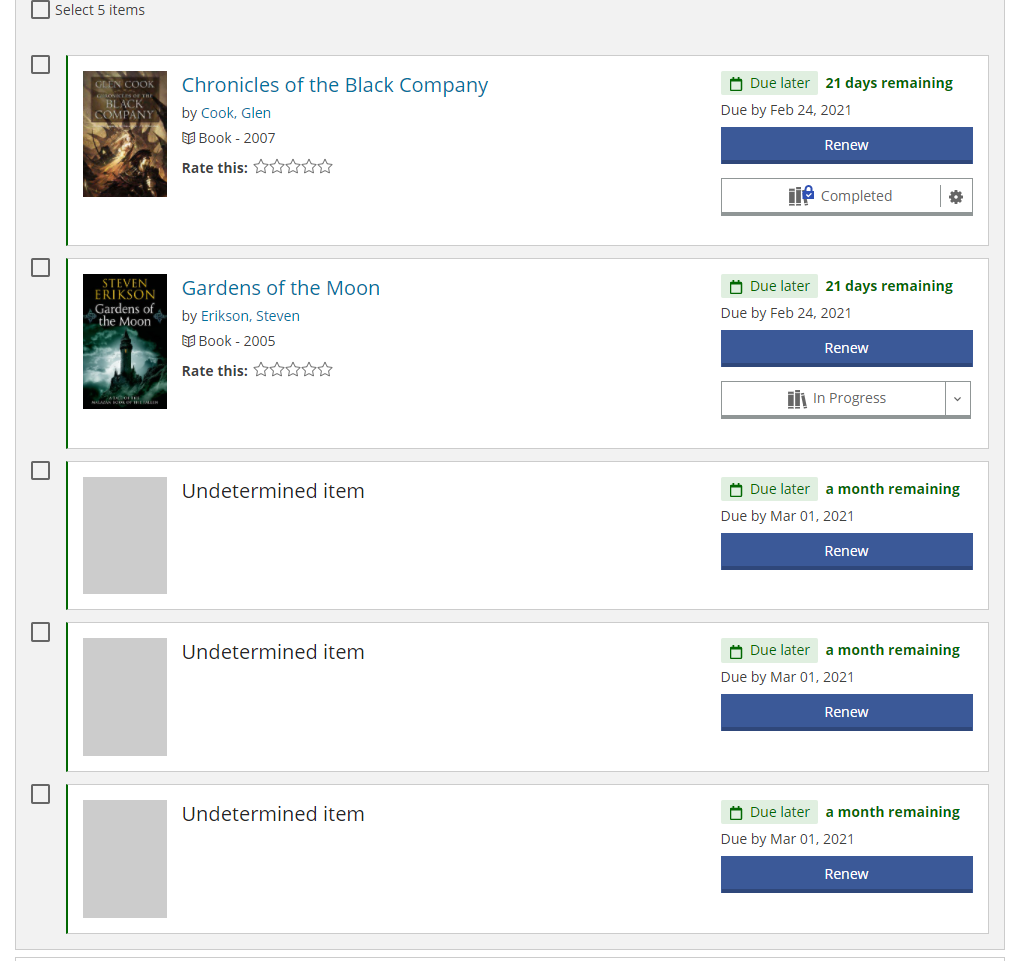Check the box for Chronicles of the Black Company
Screen dimensions: 1023x961
click(40, 65)
